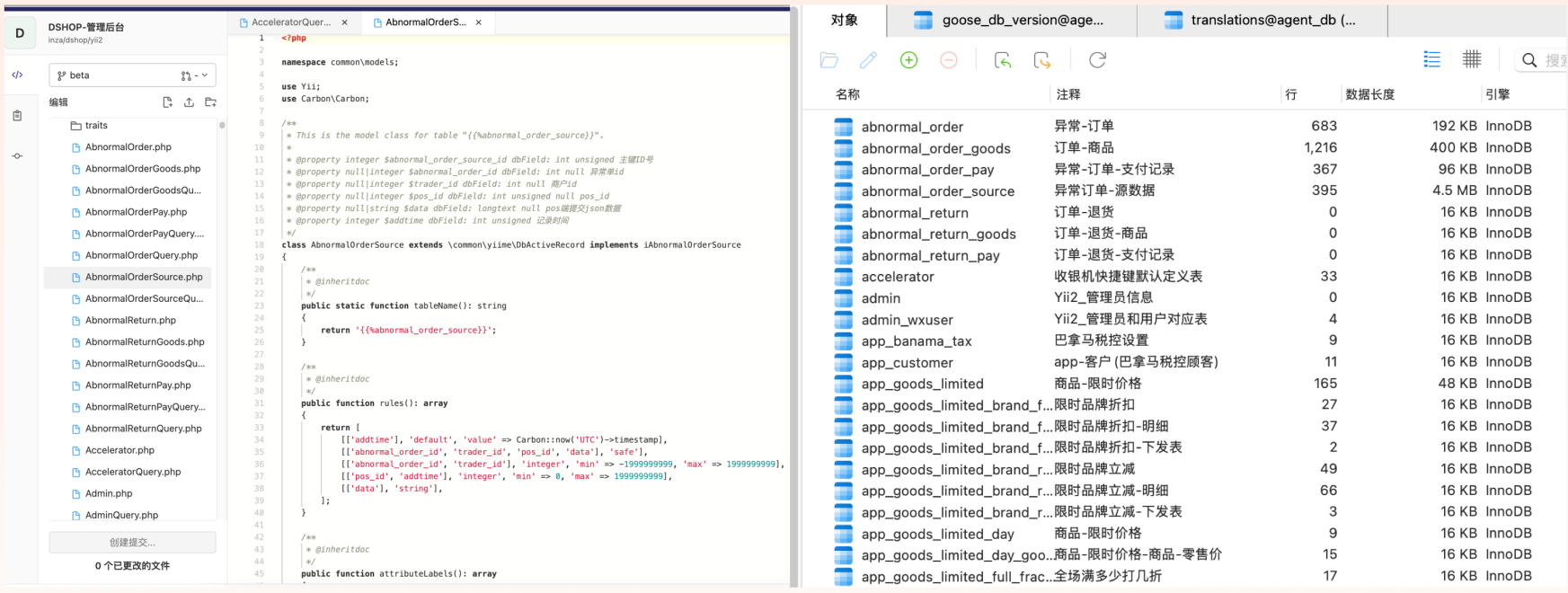Switch to list view of tables
The height and width of the screenshot is (593, 1568).
[x=1431, y=60]
